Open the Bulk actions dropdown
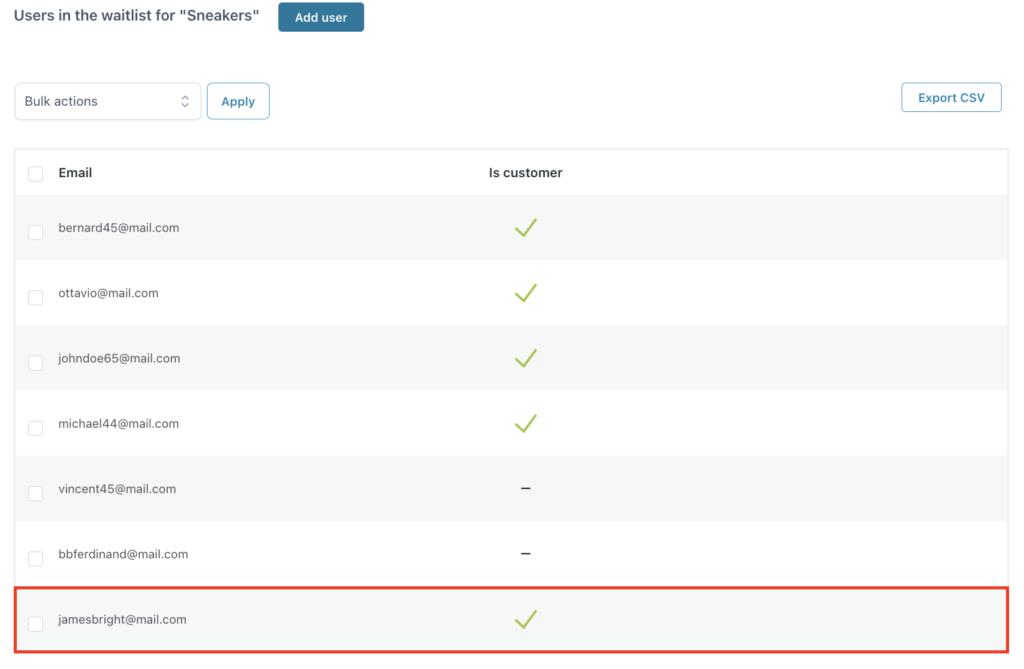This screenshot has height=669, width=1024. click(108, 101)
